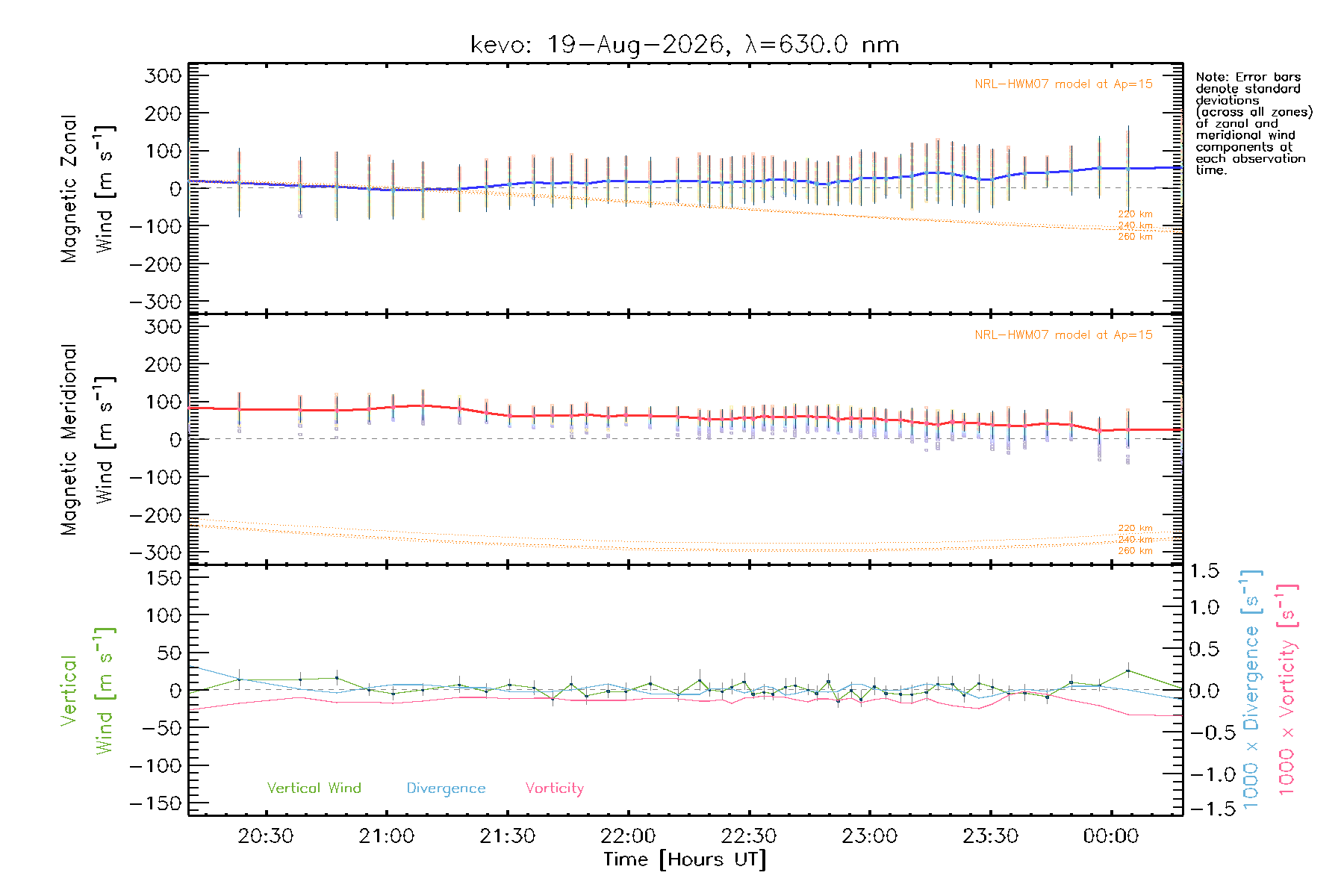Select the 00:00 time axis tick label

[x=1111, y=836]
